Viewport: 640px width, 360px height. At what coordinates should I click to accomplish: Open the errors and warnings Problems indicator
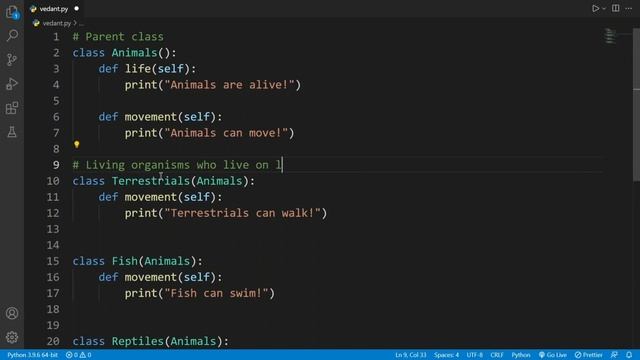78,355
